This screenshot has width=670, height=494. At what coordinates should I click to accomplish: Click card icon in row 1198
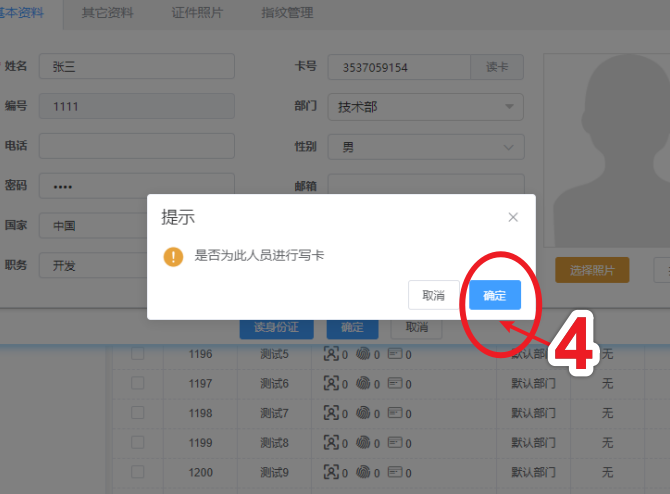coord(394,413)
